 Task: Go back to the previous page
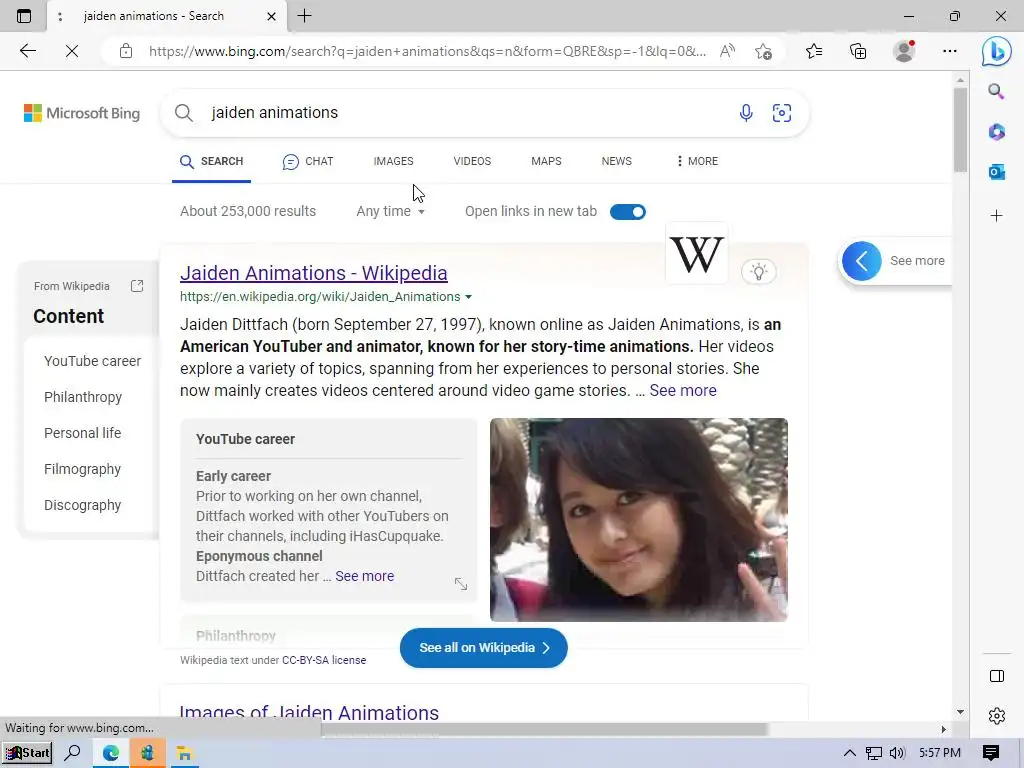[27, 51]
